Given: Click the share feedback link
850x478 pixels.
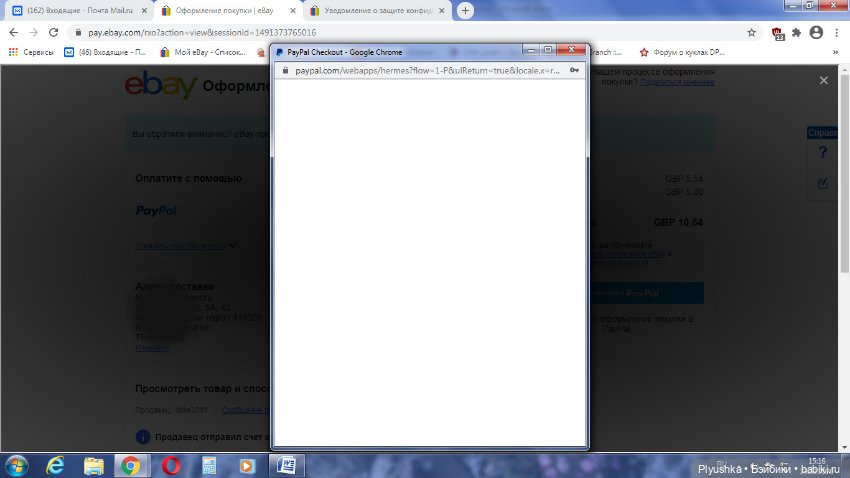Looking at the screenshot, I should pos(677,82).
